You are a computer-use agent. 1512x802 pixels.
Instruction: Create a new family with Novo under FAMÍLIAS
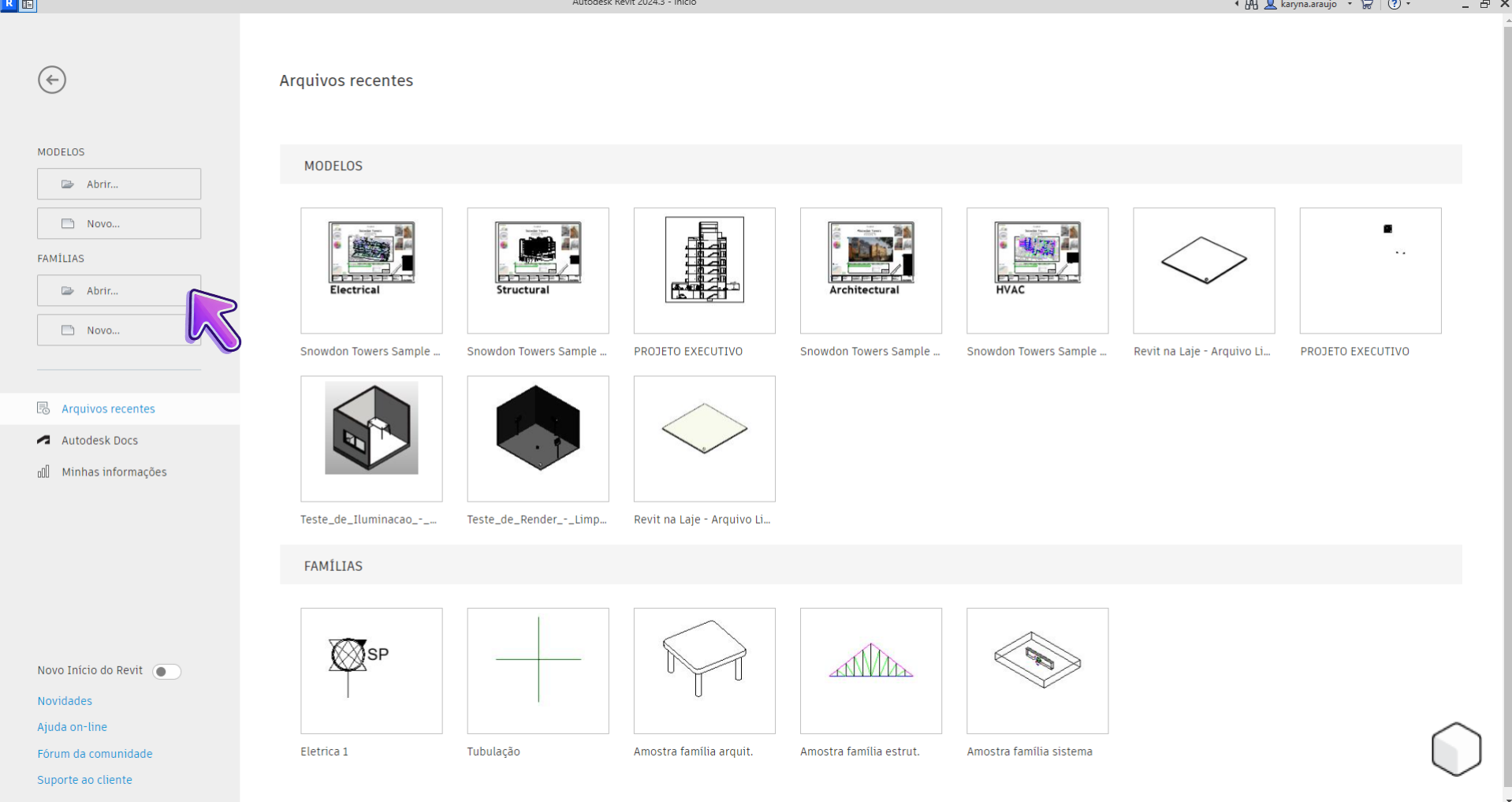(x=119, y=330)
